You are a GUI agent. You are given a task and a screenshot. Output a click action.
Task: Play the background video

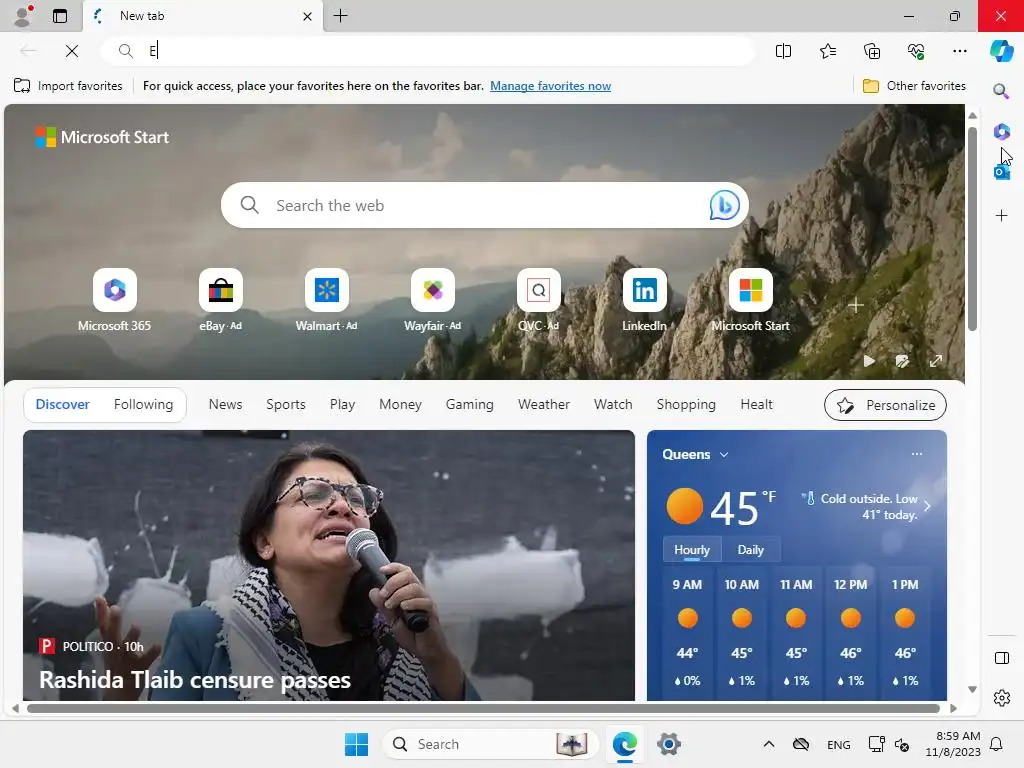[x=869, y=360]
